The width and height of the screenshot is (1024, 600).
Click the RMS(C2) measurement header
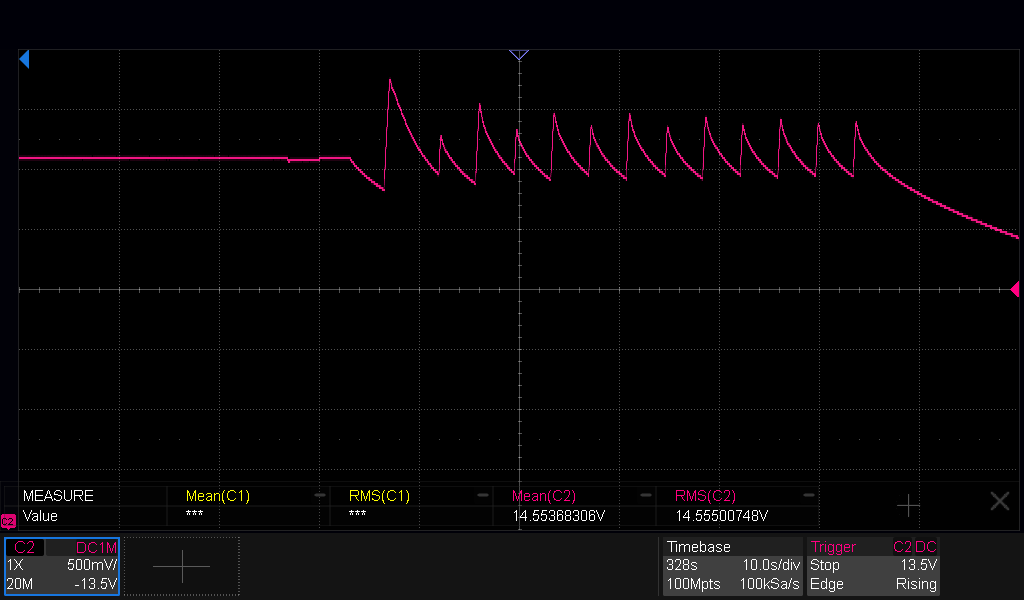point(705,496)
